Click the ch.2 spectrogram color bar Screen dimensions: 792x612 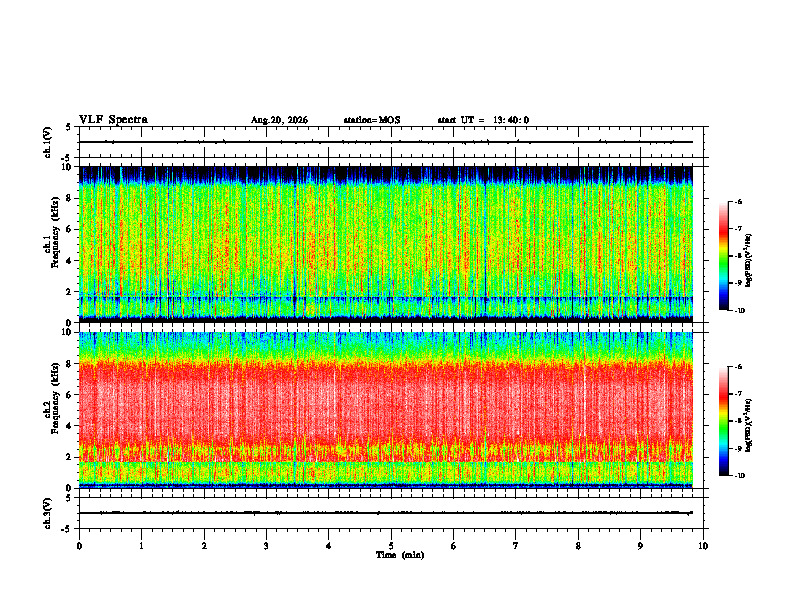[x=724, y=421]
